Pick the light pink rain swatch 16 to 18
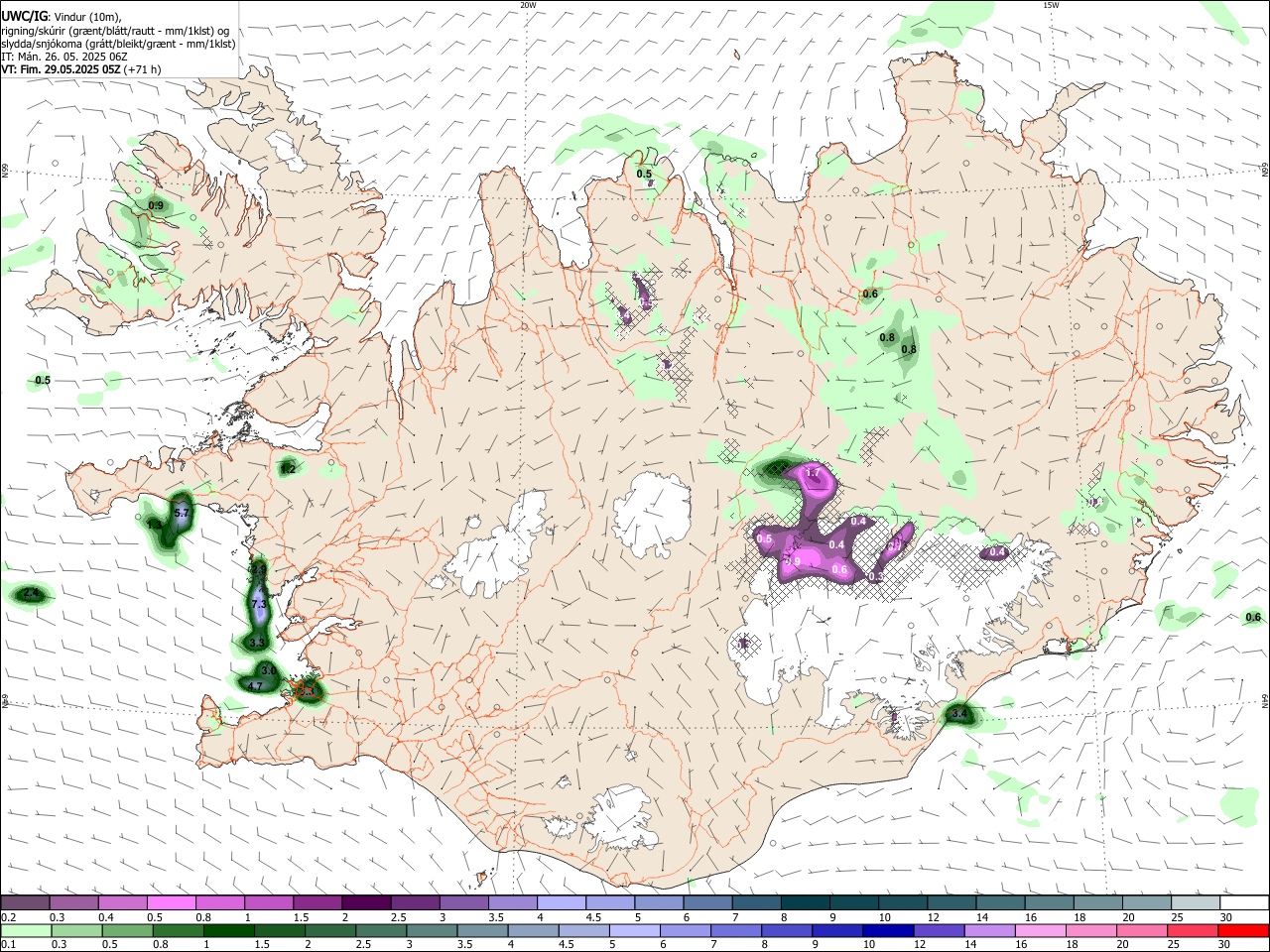This screenshot has width=1270, height=952. coord(1038,930)
